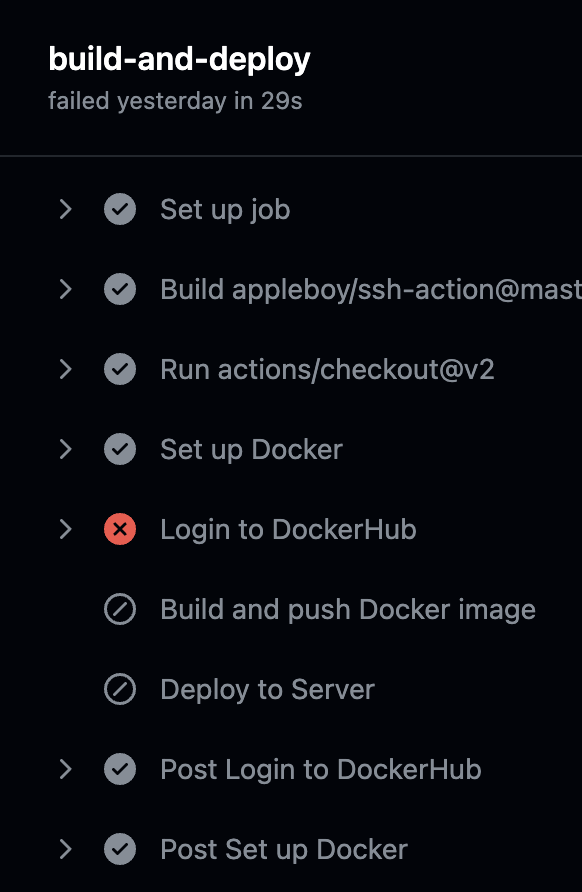Click the red failure icon on Login to DockerHub

[120, 529]
